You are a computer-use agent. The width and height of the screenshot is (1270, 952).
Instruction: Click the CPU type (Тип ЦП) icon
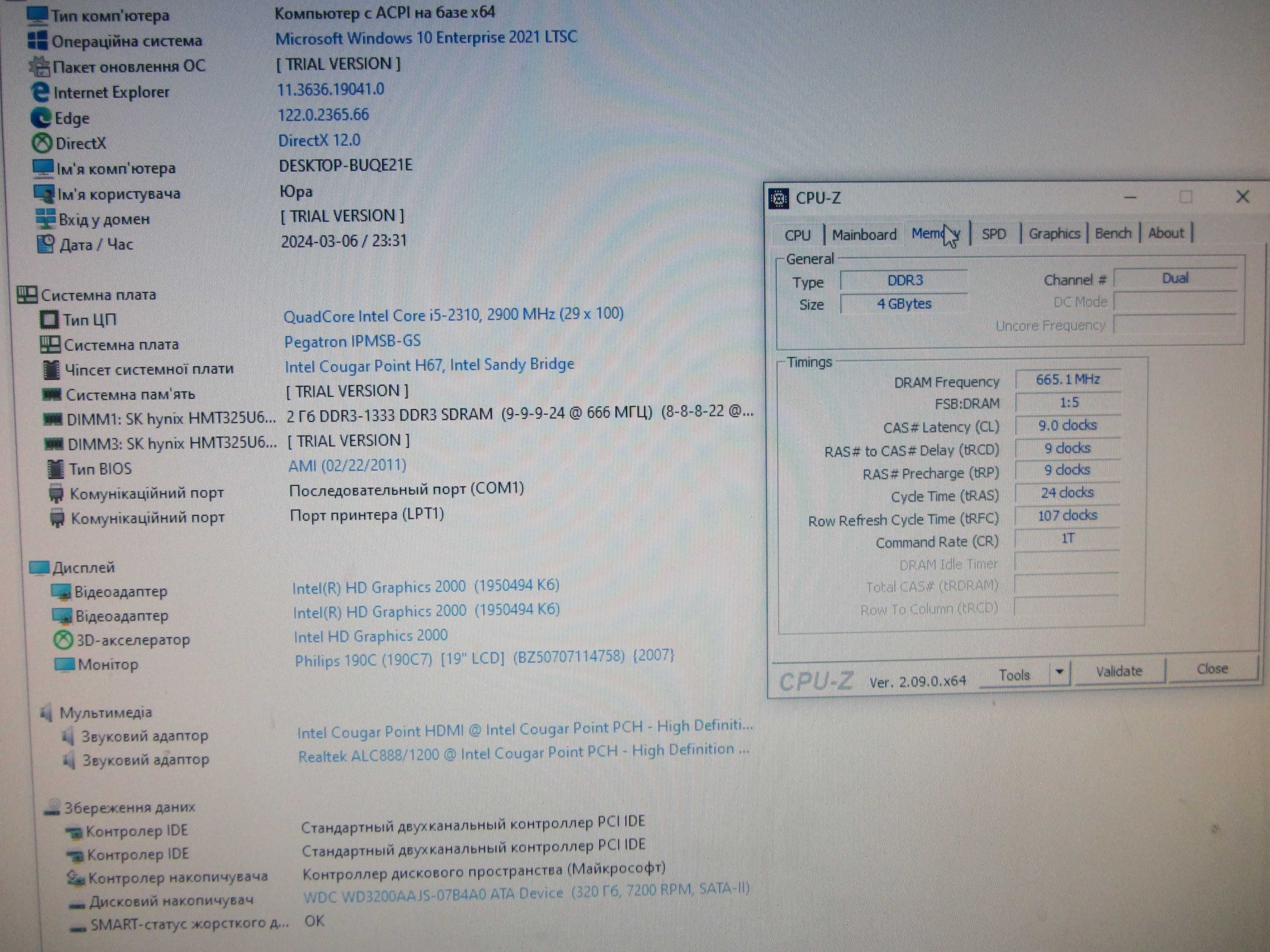pos(50,320)
